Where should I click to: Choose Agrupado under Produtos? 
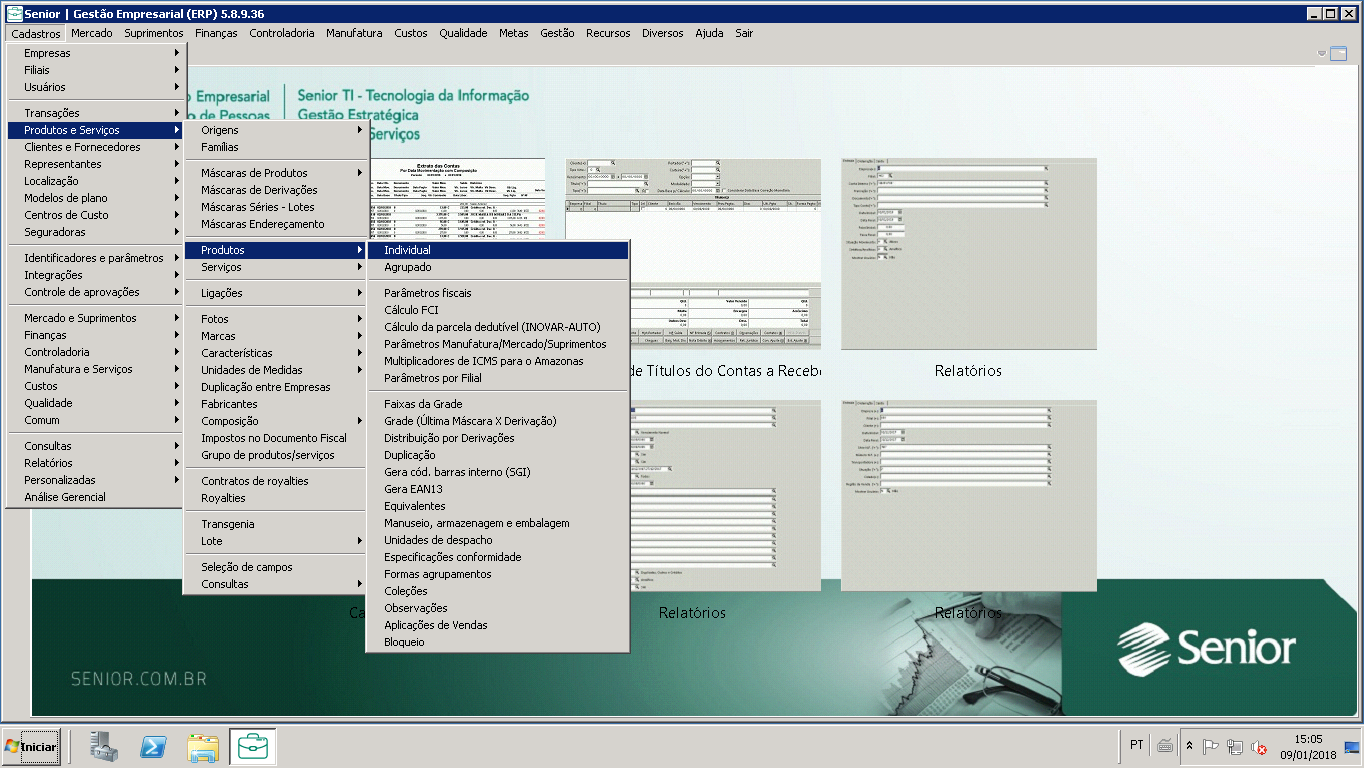click(x=498, y=267)
